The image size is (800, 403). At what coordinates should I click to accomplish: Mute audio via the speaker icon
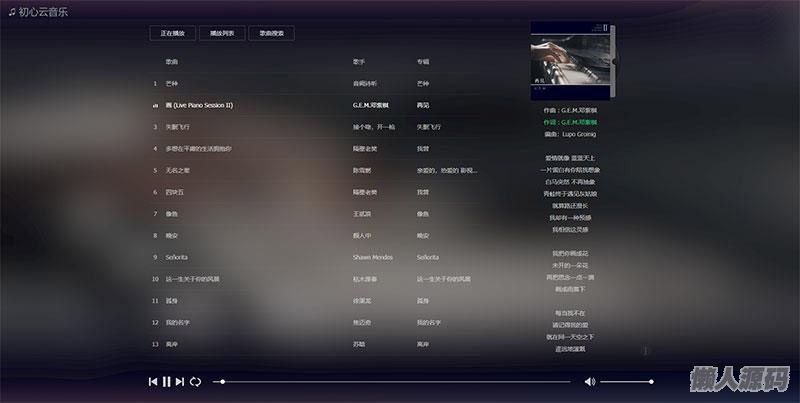pos(590,382)
